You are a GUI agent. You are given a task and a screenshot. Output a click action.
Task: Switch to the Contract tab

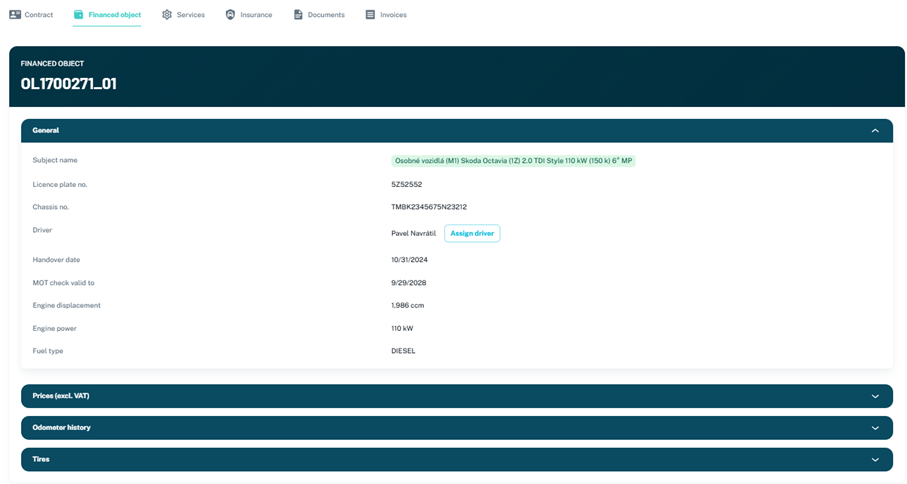(x=39, y=15)
